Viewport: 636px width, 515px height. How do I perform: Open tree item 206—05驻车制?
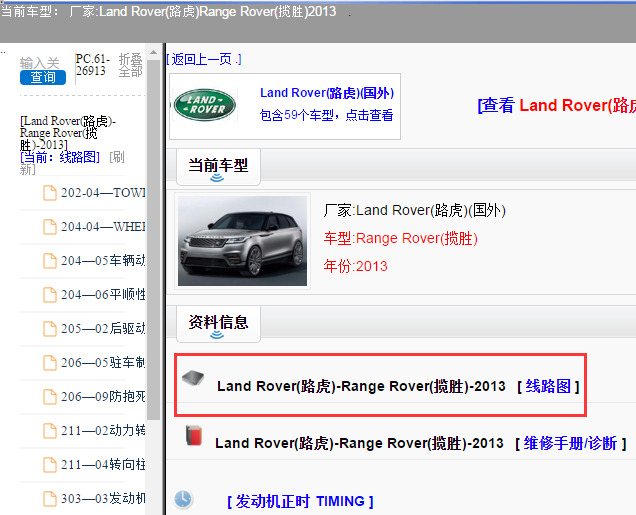click(x=103, y=363)
